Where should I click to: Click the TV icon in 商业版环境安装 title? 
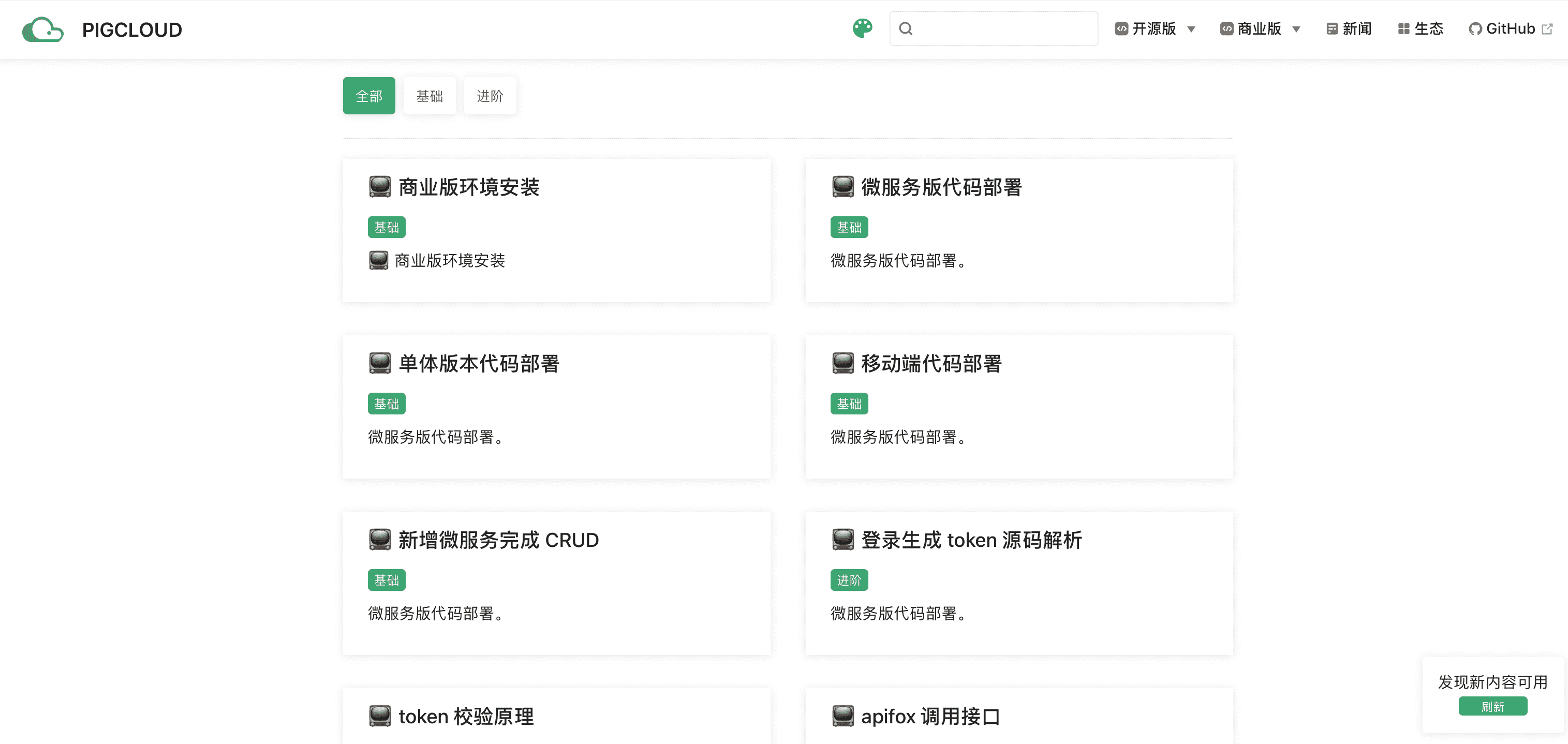(x=380, y=187)
